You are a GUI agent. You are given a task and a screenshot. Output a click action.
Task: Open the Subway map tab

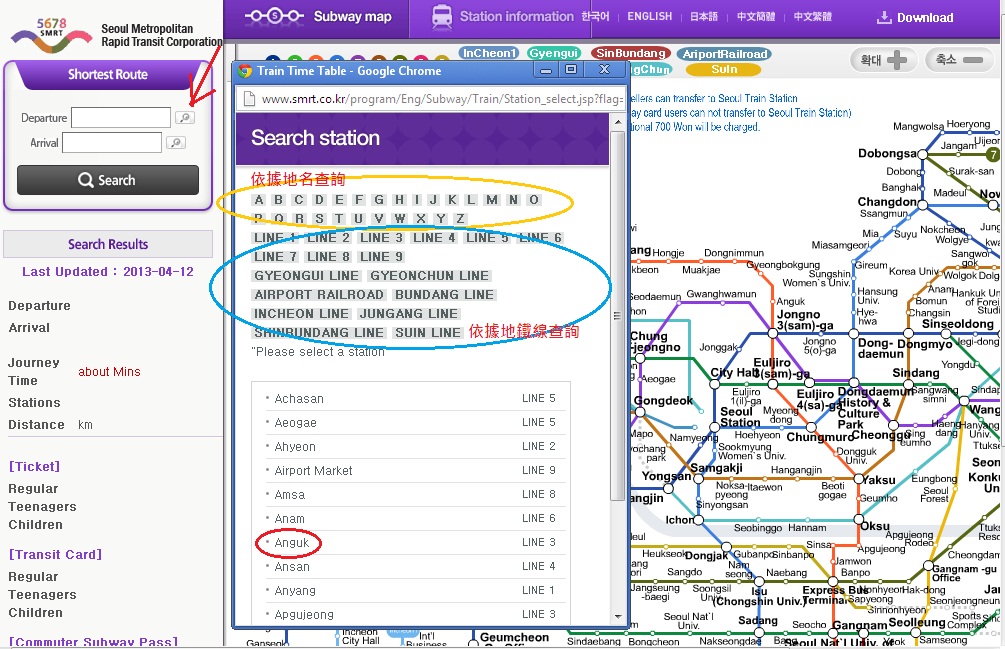(x=318, y=17)
